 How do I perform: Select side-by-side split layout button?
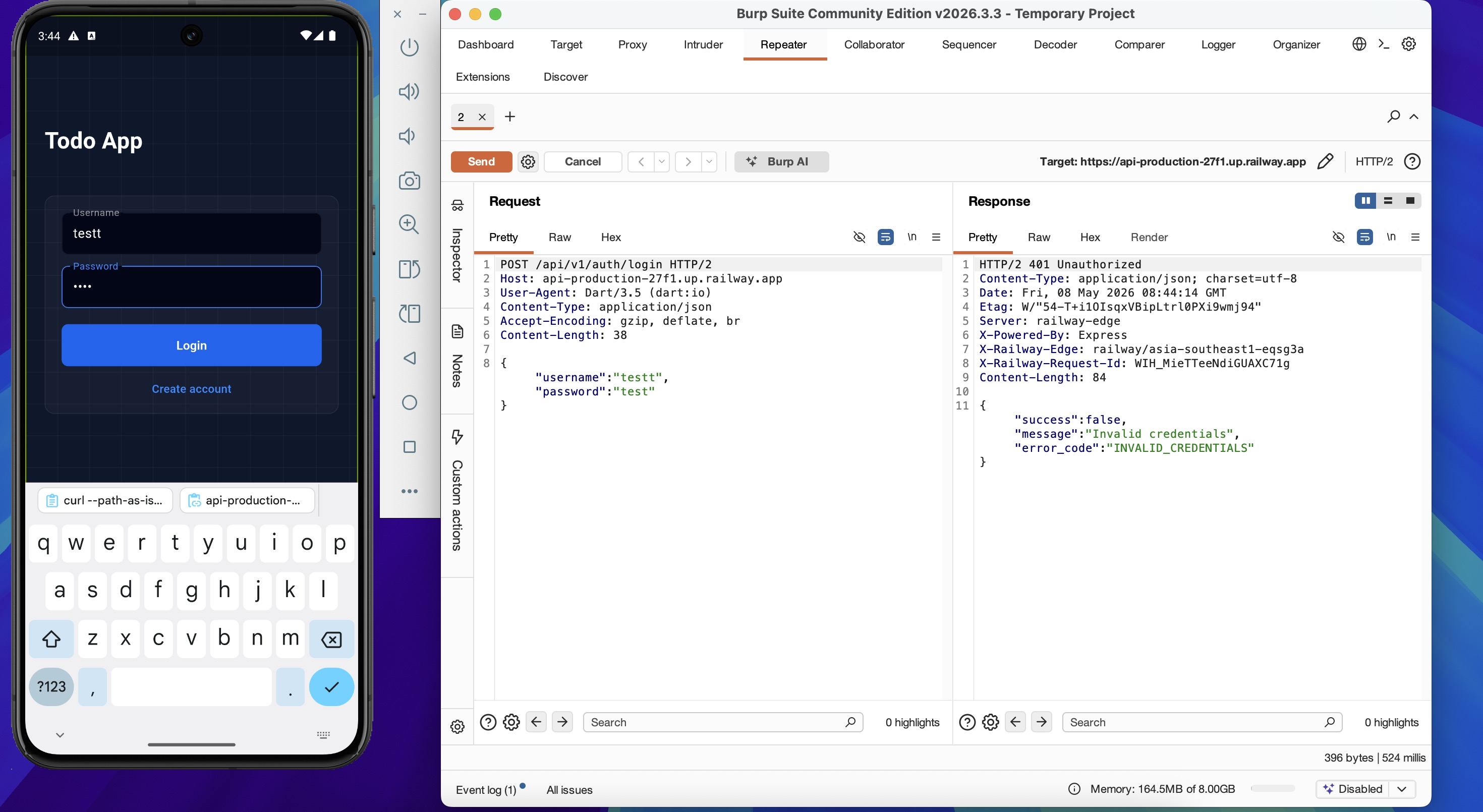pos(1365,201)
